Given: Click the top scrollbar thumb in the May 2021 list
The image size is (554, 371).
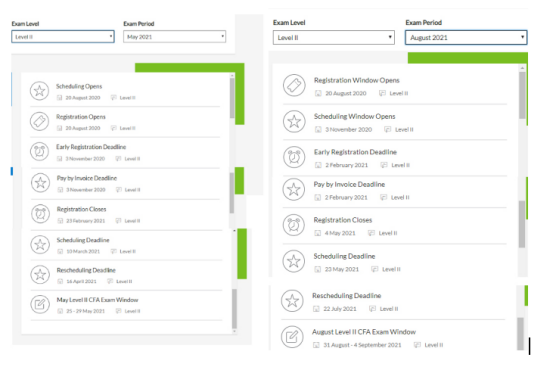Looking at the screenshot, I should click(232, 98).
